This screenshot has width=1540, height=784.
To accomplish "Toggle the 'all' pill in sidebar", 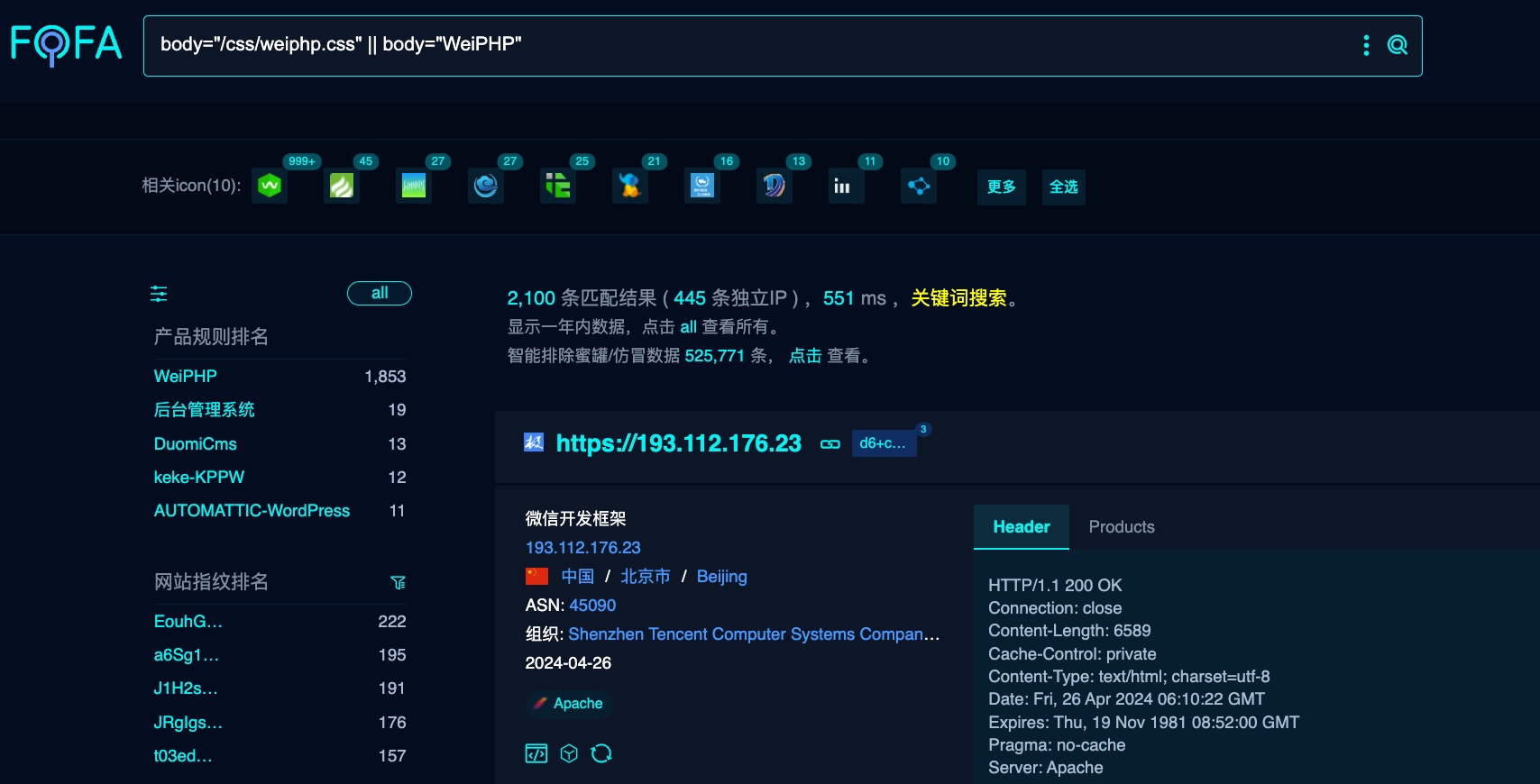I will pos(380,293).
